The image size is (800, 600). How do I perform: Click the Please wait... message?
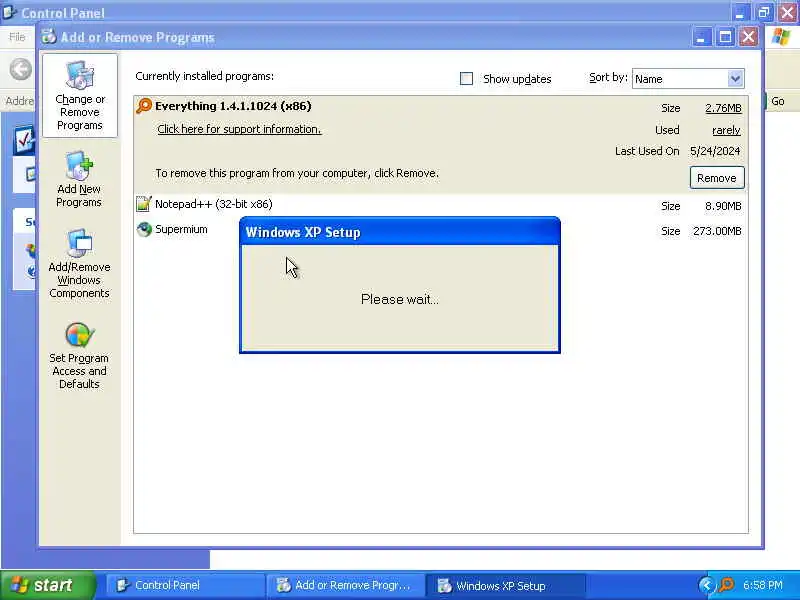coord(399,299)
